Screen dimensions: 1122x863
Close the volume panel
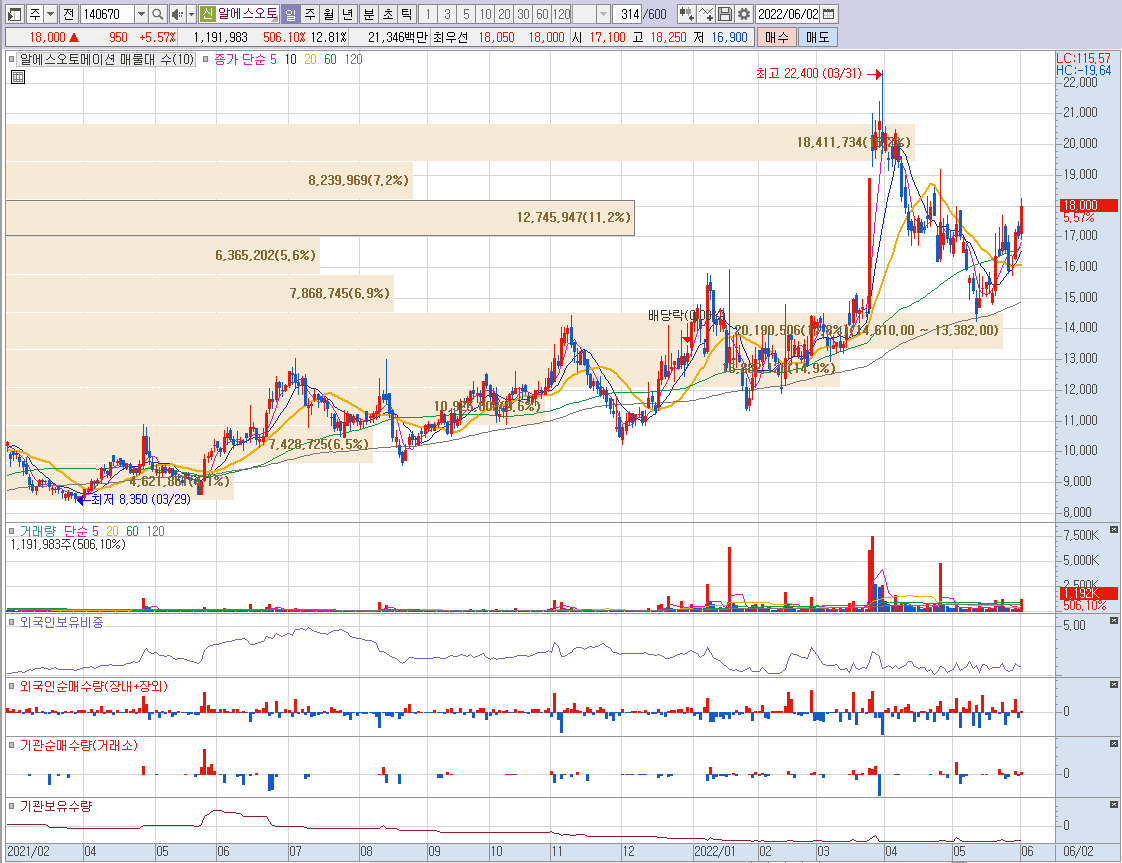pos(1113,530)
